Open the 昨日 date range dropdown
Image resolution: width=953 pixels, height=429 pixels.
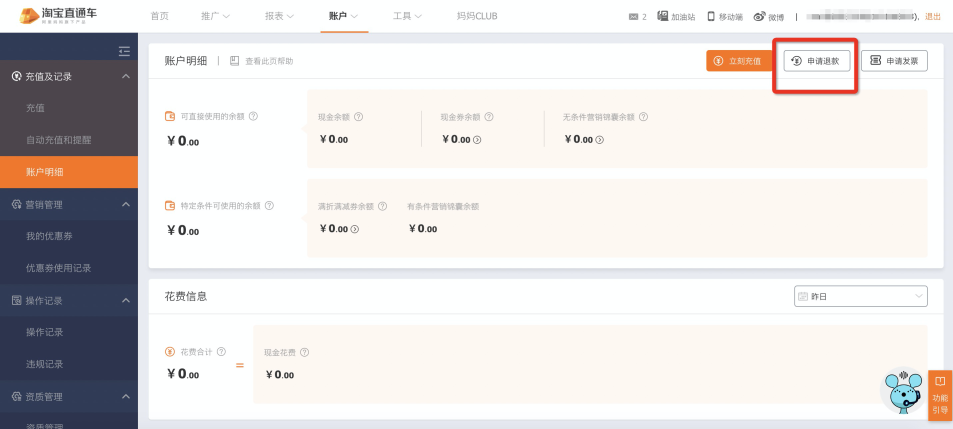tap(861, 297)
